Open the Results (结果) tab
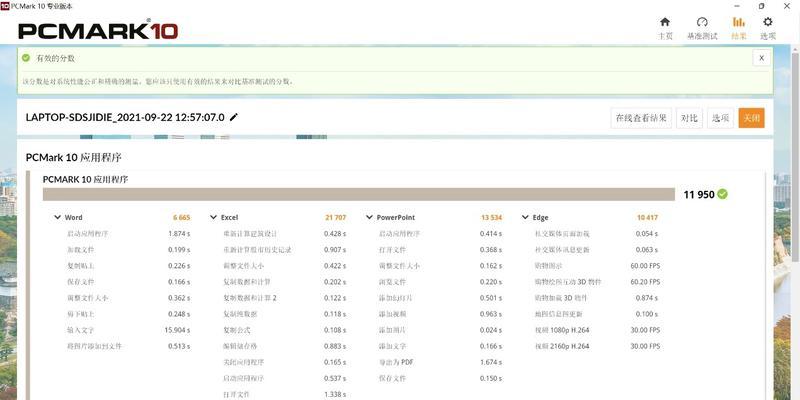This screenshot has width=800, height=400. tap(738, 29)
